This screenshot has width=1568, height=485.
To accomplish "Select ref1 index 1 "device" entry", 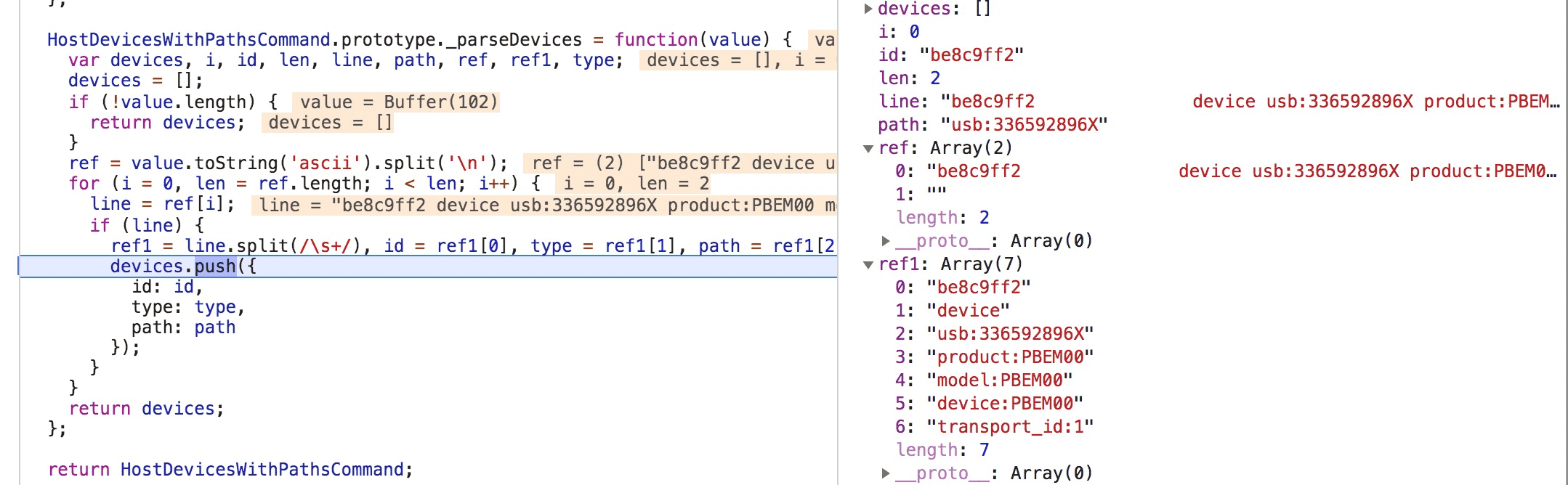I will pos(952,311).
